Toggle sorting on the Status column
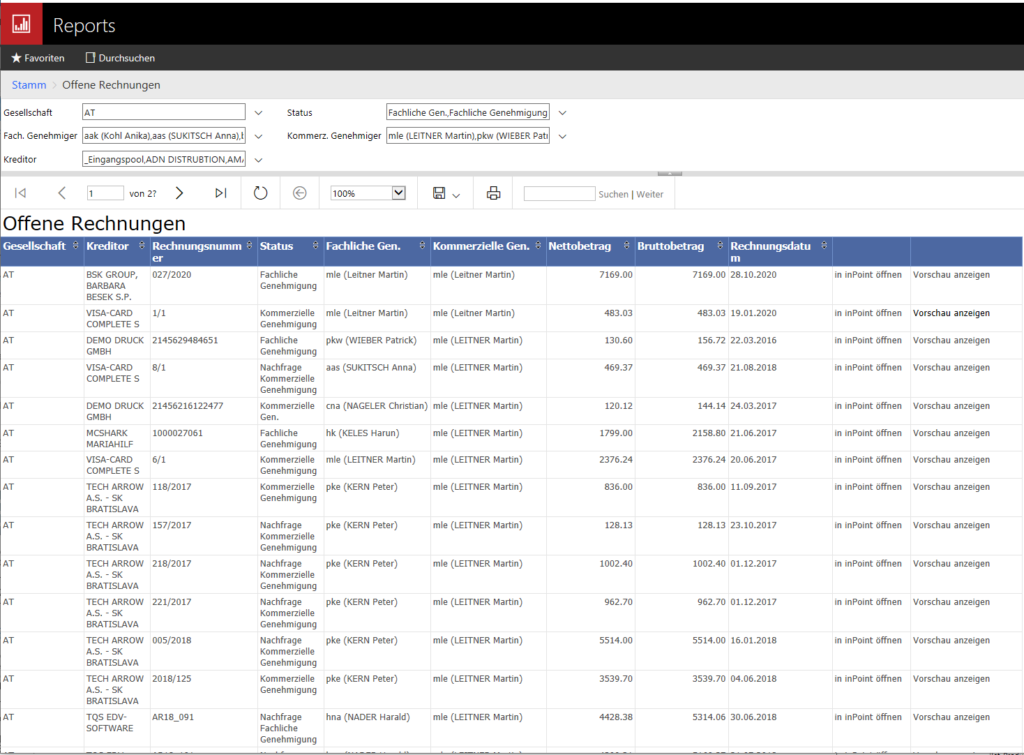 point(315,246)
